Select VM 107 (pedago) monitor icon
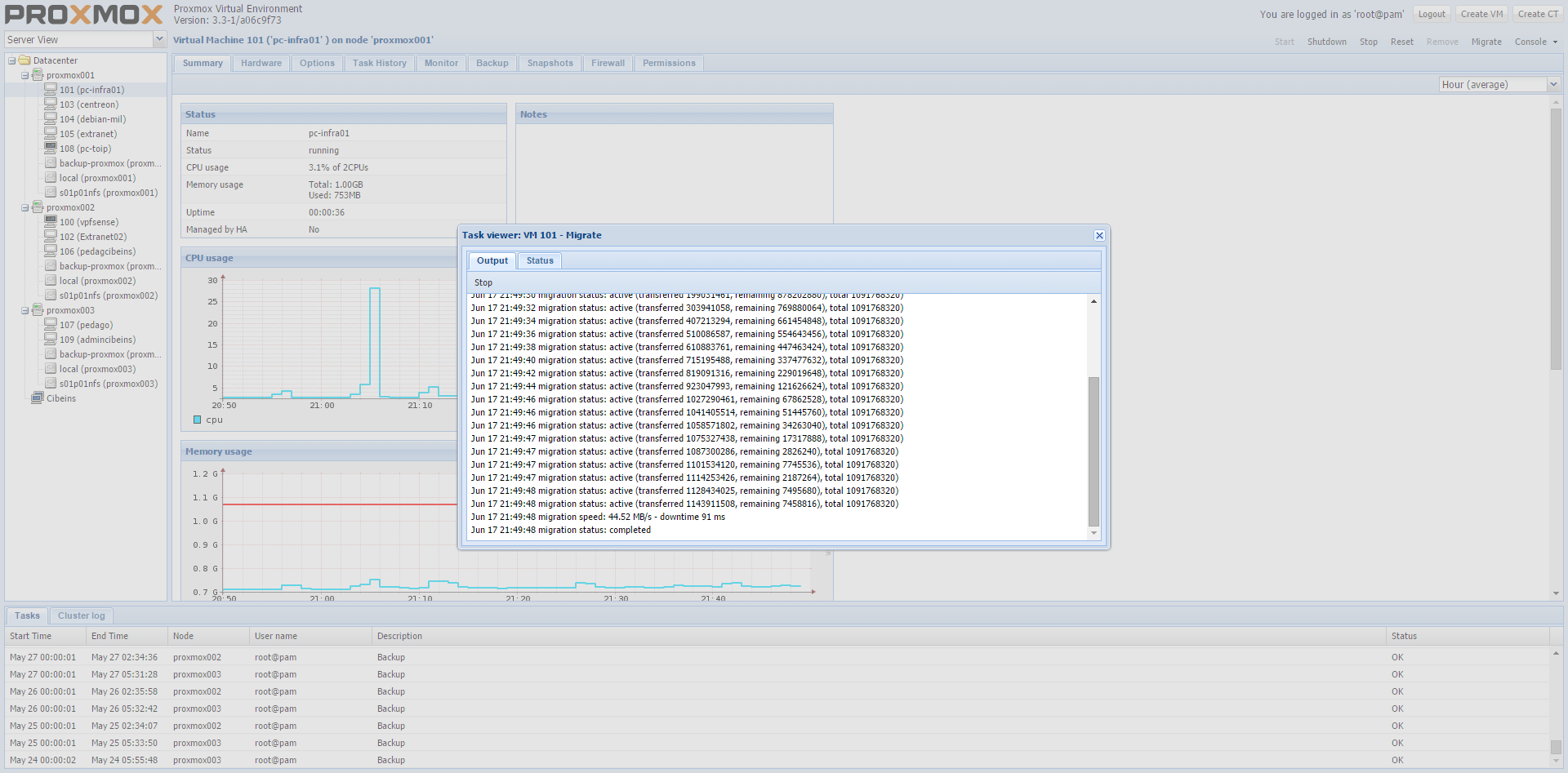The width and height of the screenshot is (1568, 773). coord(51,325)
